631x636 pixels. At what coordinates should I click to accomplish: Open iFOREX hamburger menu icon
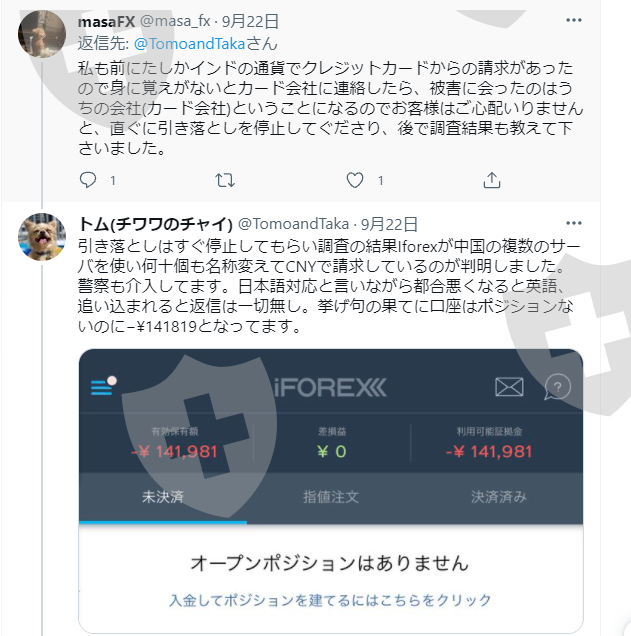click(x=103, y=386)
